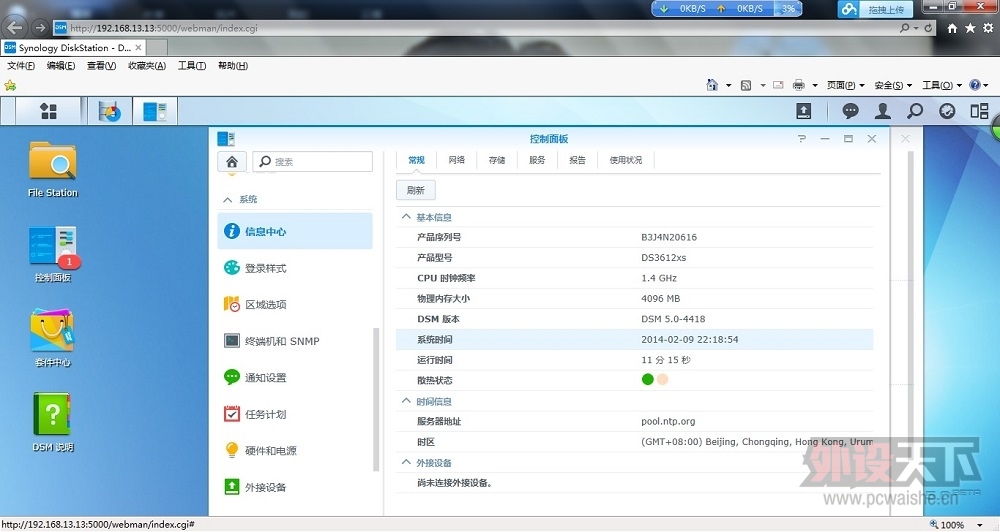This screenshot has height=532, width=1000.
Task: Open the 安全(S) dropdown
Action: tap(893, 85)
